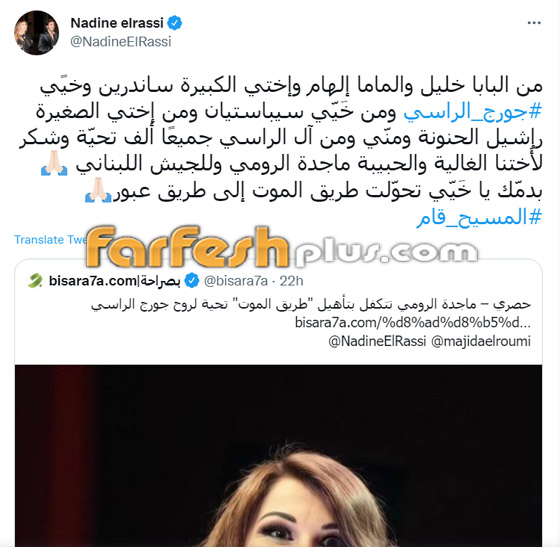The image size is (560, 547).
Task: Open the quoted tweet's photo of the woman
Action: [279, 456]
